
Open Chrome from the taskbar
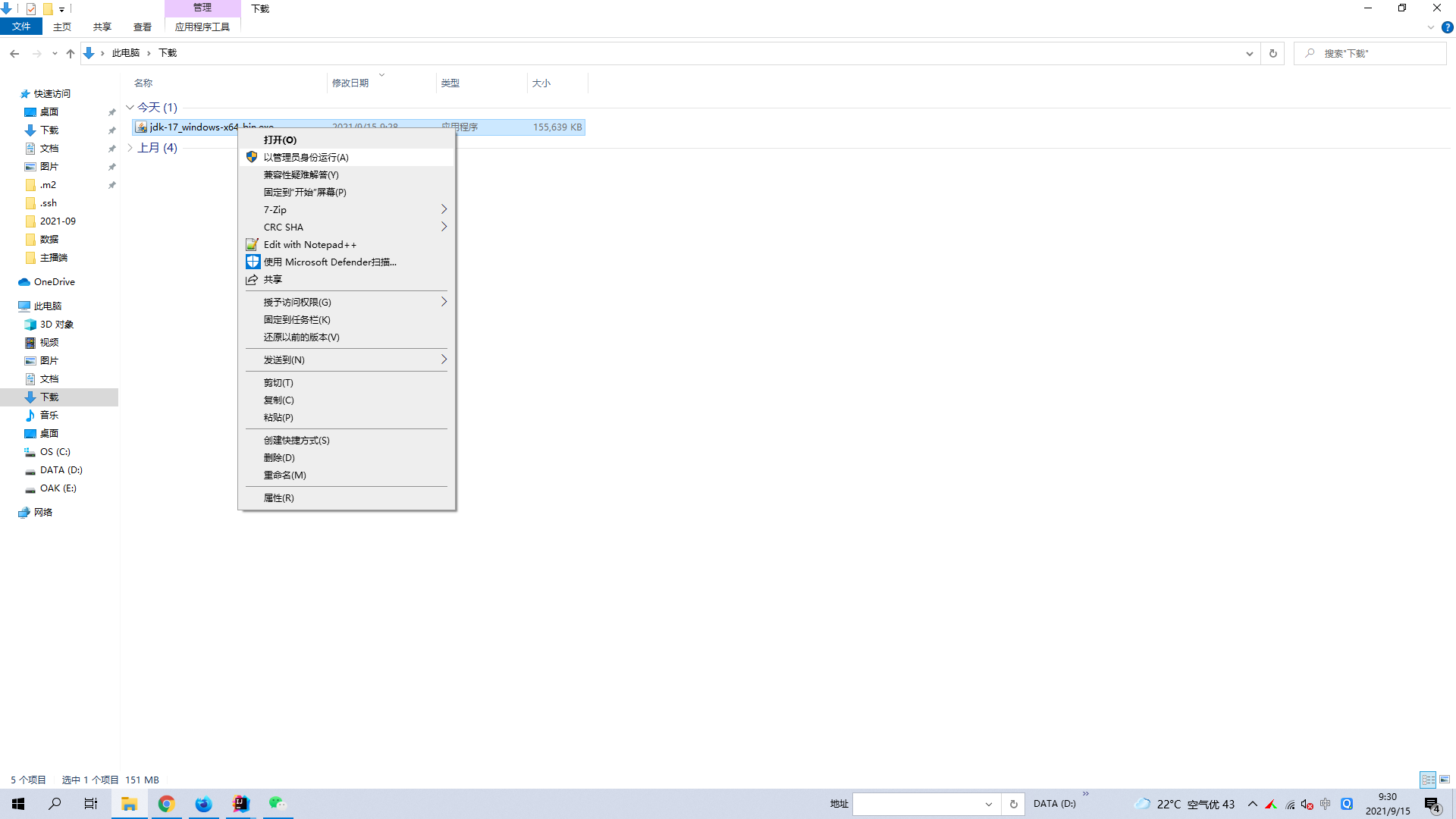pyautogui.click(x=166, y=804)
